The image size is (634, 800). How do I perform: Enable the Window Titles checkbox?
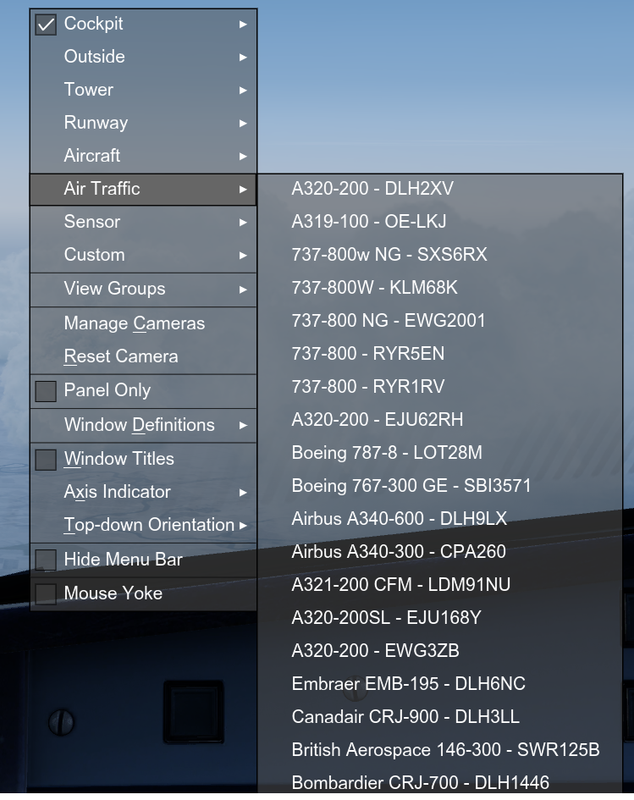(x=45, y=460)
